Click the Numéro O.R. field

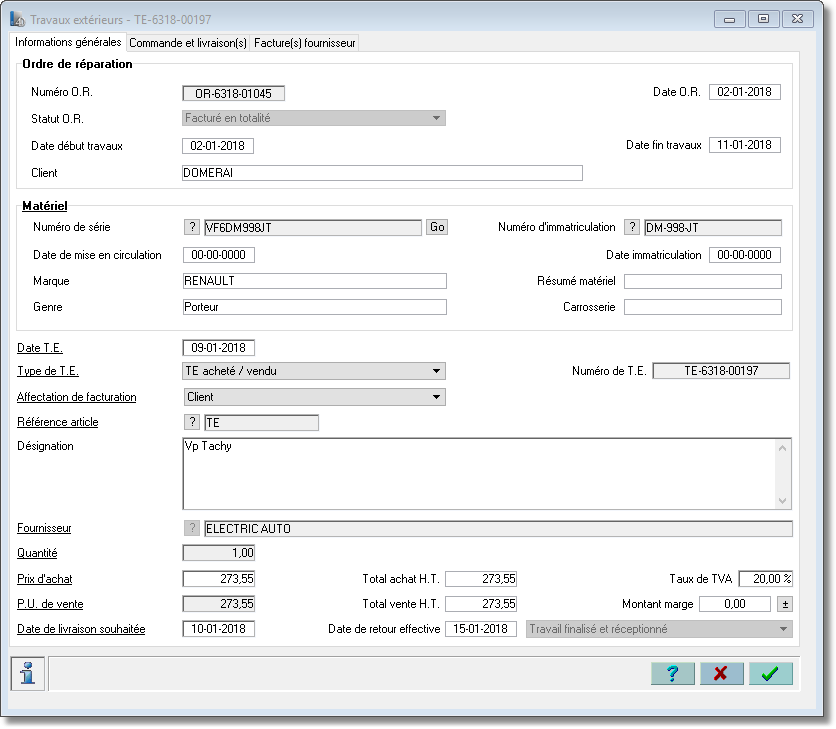tap(234, 93)
